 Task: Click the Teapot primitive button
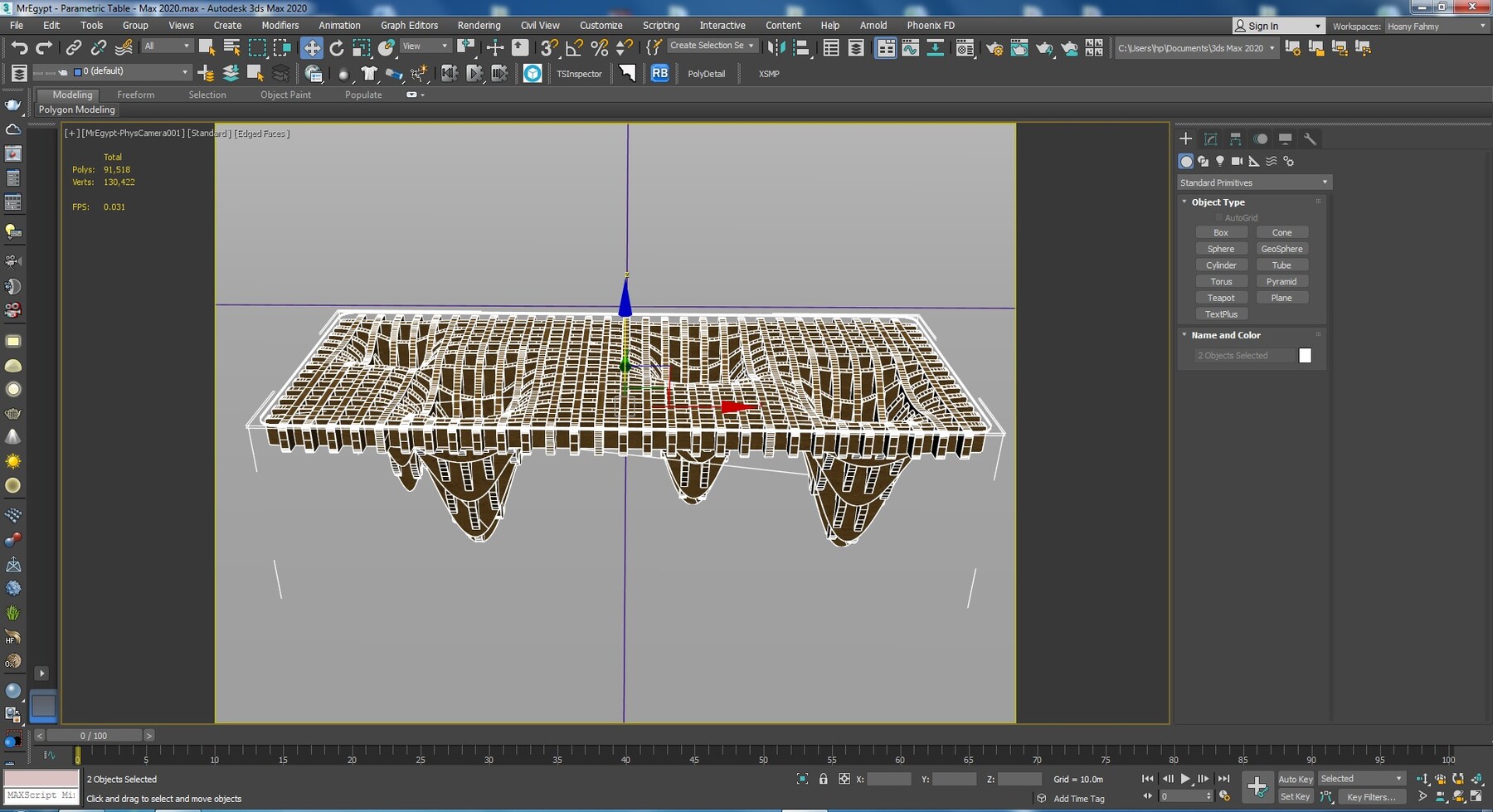(x=1222, y=297)
